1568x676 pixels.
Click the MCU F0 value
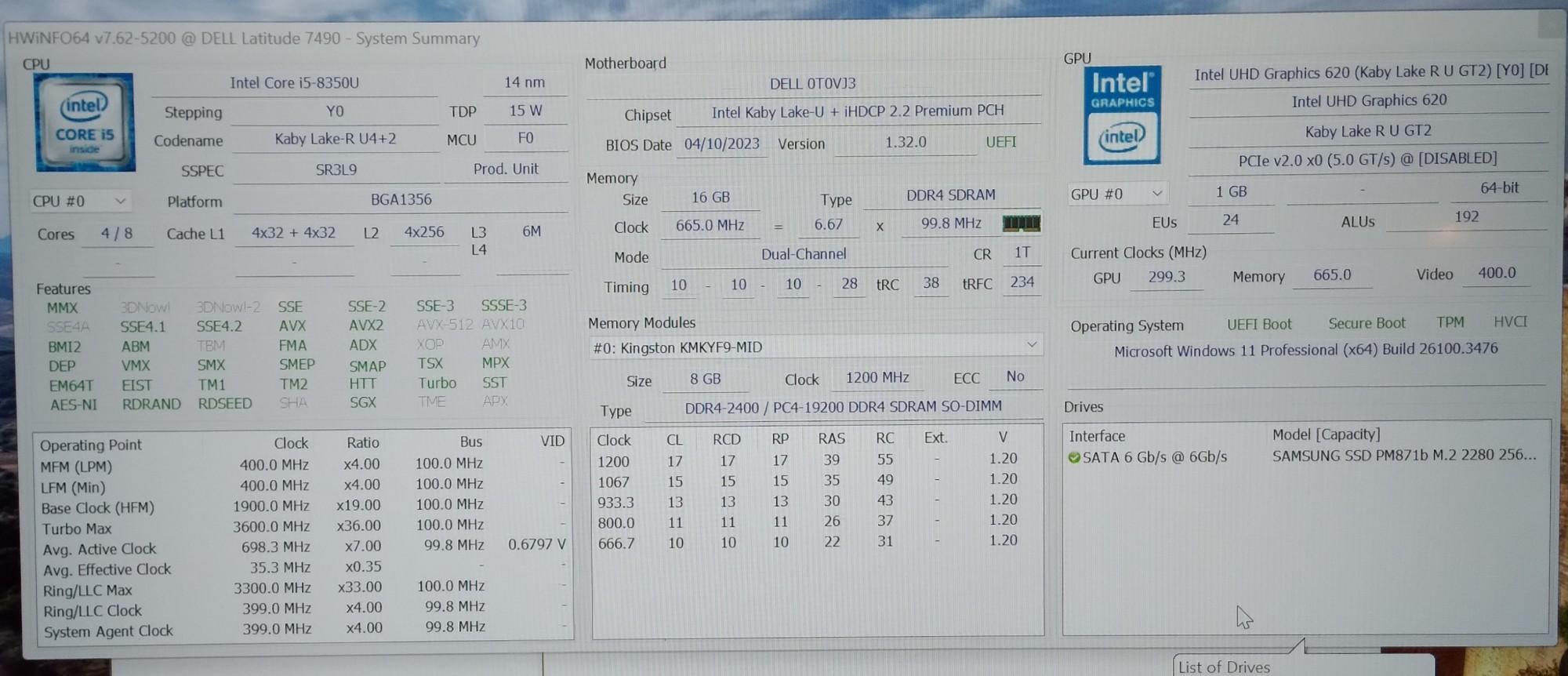526,138
